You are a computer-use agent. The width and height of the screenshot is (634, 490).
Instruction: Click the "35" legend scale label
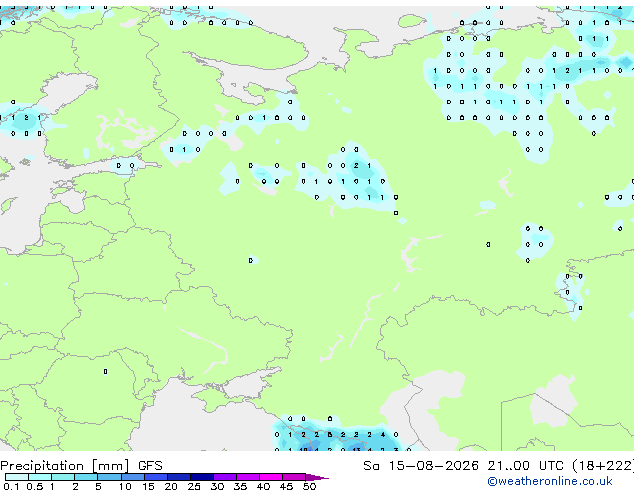pyautogui.click(x=240, y=486)
